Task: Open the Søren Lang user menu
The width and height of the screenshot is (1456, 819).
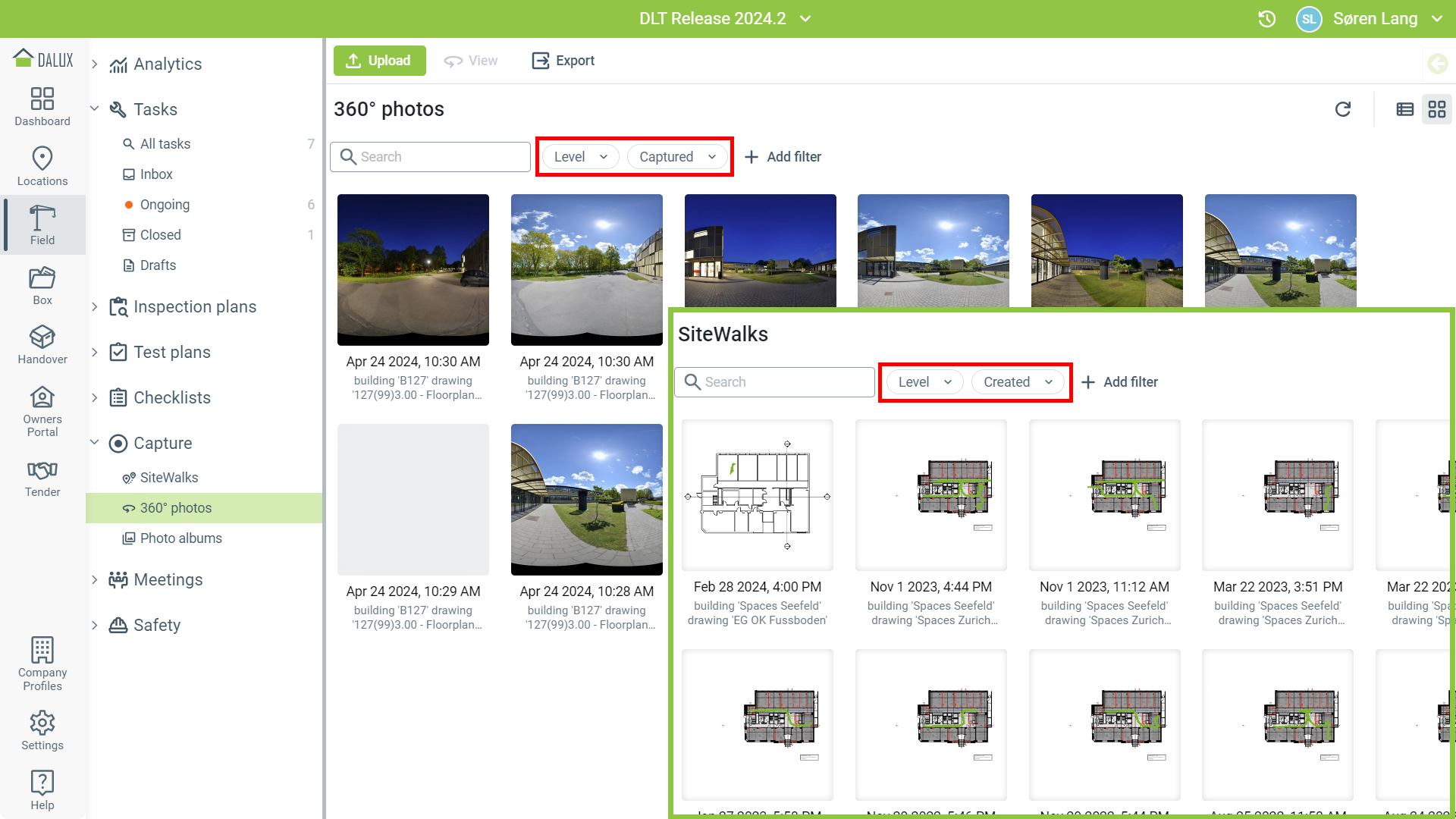Action: [x=1386, y=19]
